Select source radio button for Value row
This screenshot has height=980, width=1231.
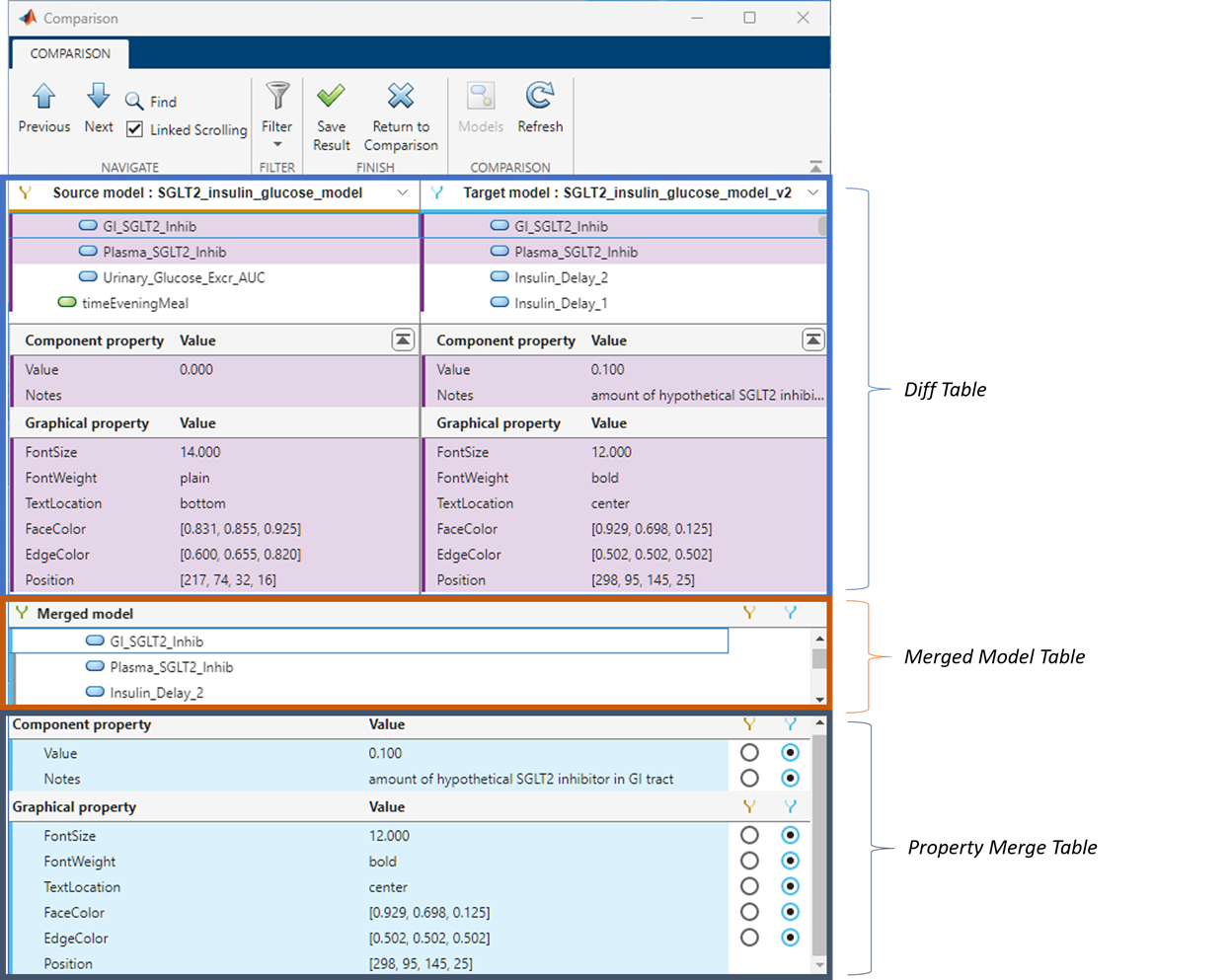pos(749,753)
